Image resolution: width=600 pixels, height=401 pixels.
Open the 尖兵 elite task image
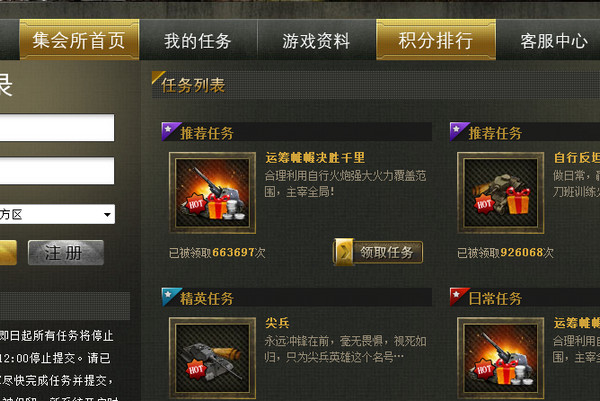(212, 358)
